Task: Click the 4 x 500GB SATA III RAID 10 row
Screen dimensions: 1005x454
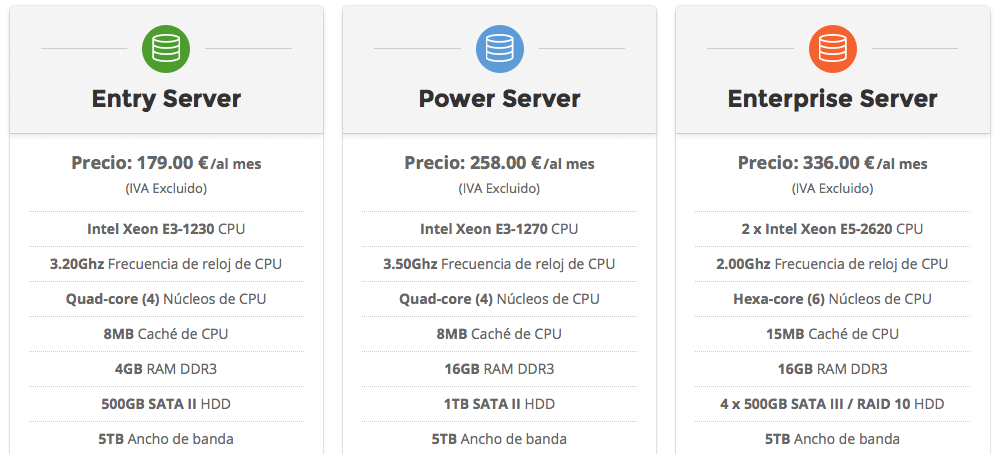Action: [832, 404]
